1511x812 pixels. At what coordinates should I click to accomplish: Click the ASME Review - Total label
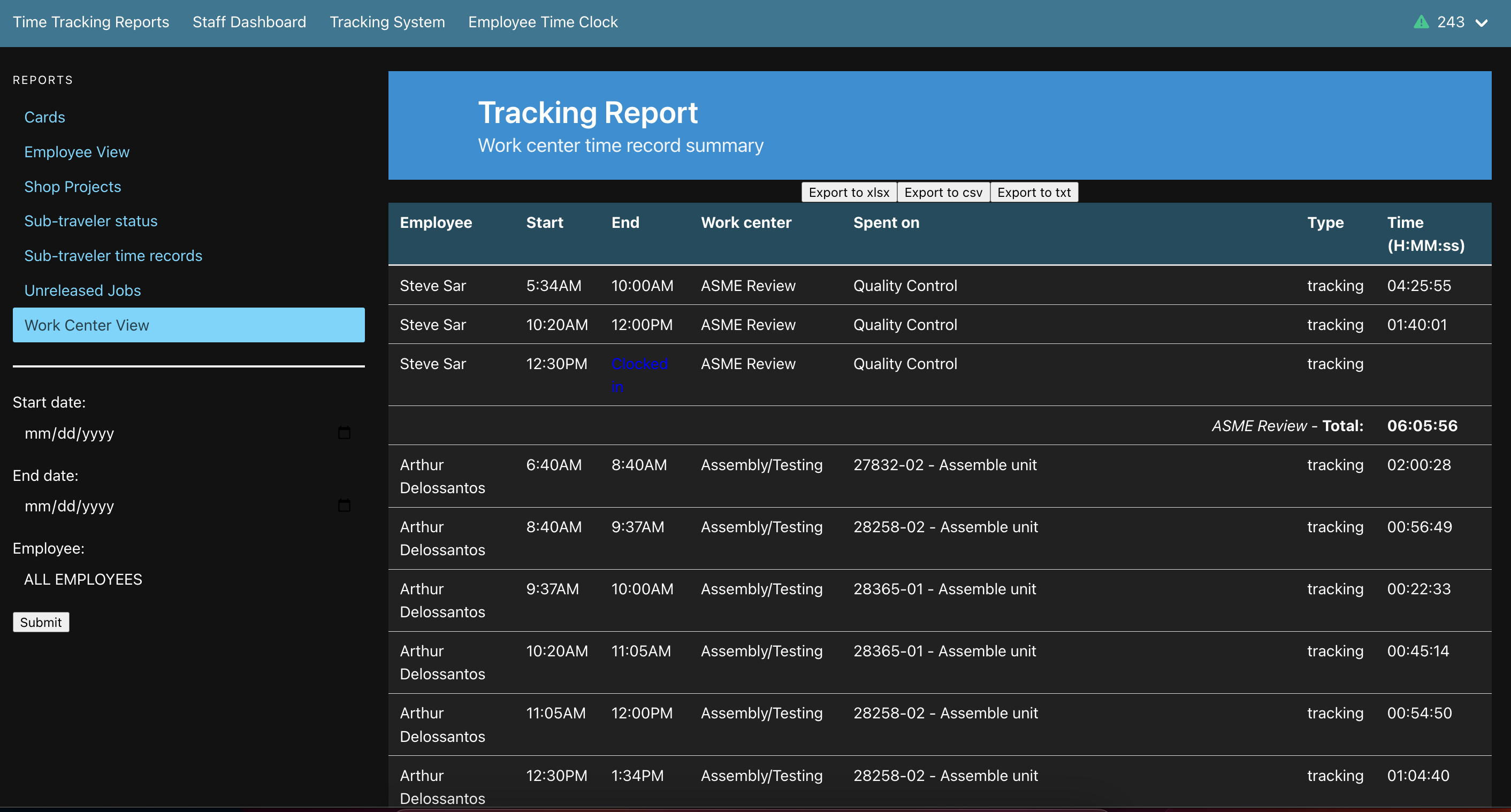1287,426
